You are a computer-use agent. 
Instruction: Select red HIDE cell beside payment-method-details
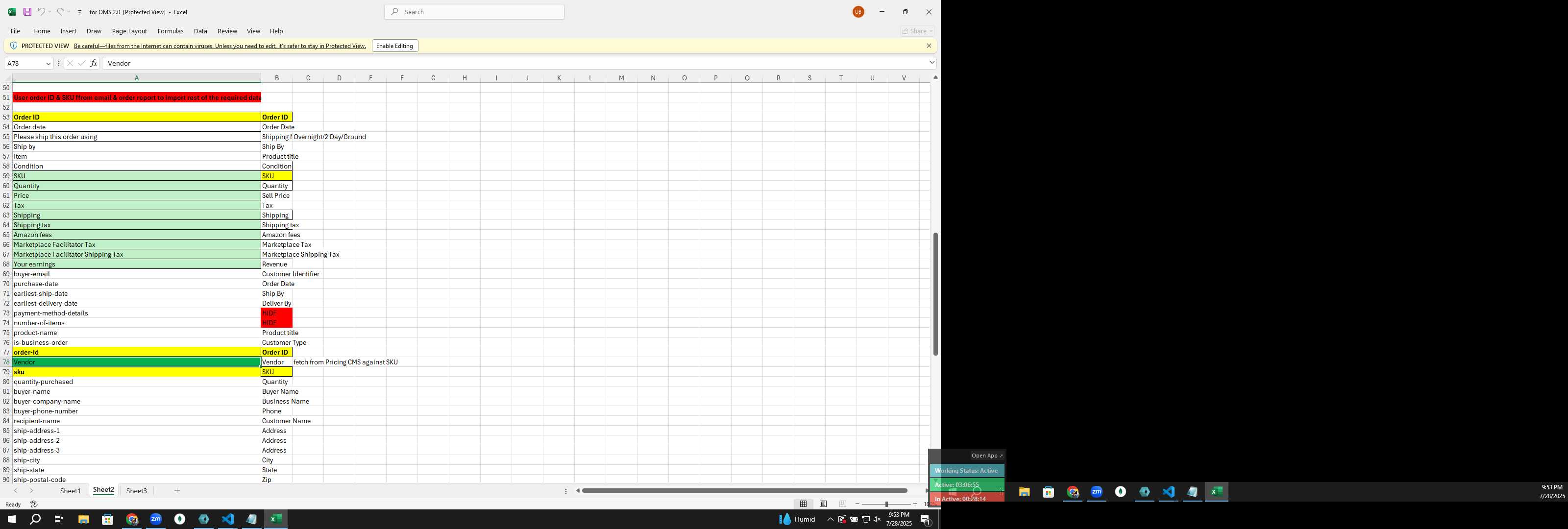[276, 313]
